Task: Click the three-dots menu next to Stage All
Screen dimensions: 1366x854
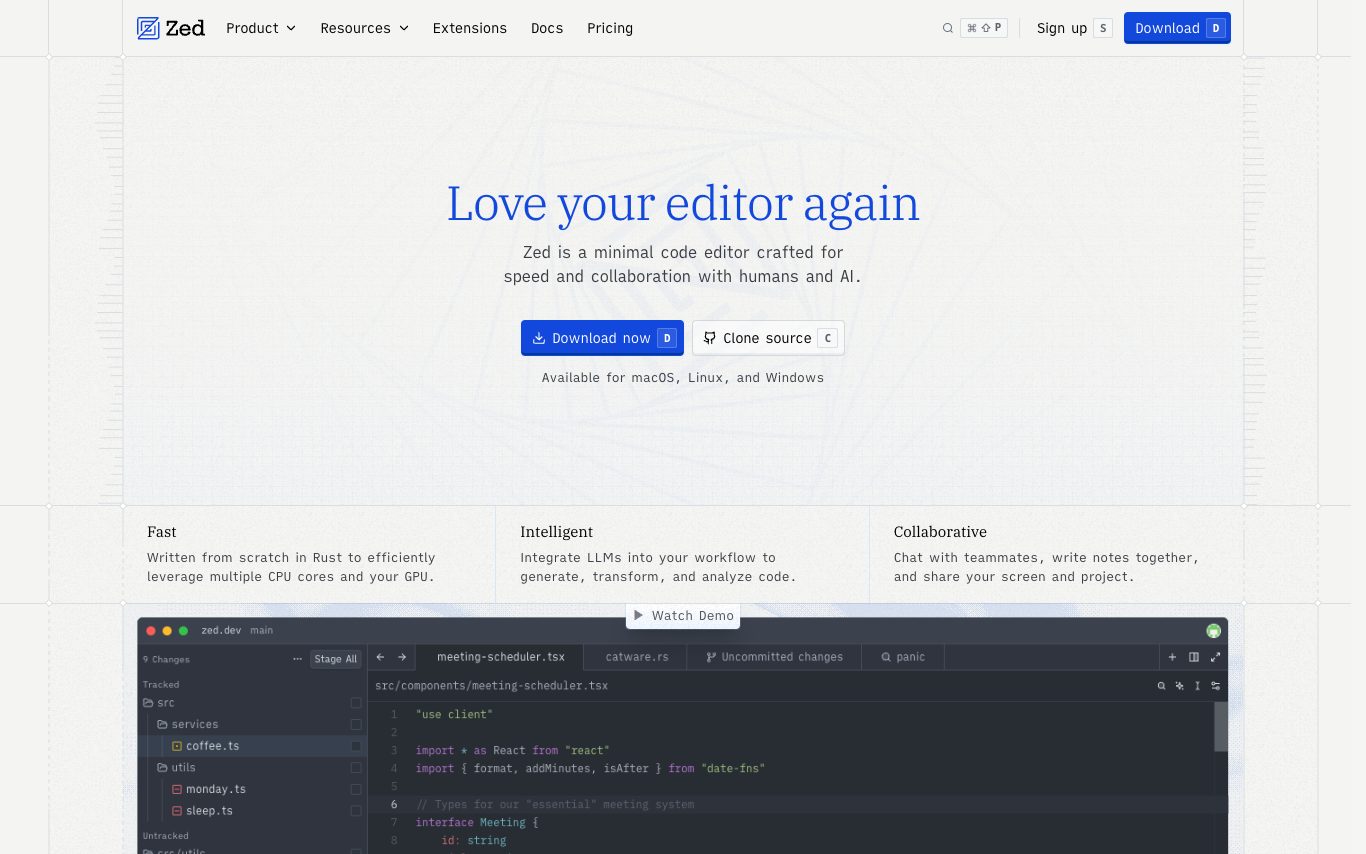Action: [x=297, y=659]
